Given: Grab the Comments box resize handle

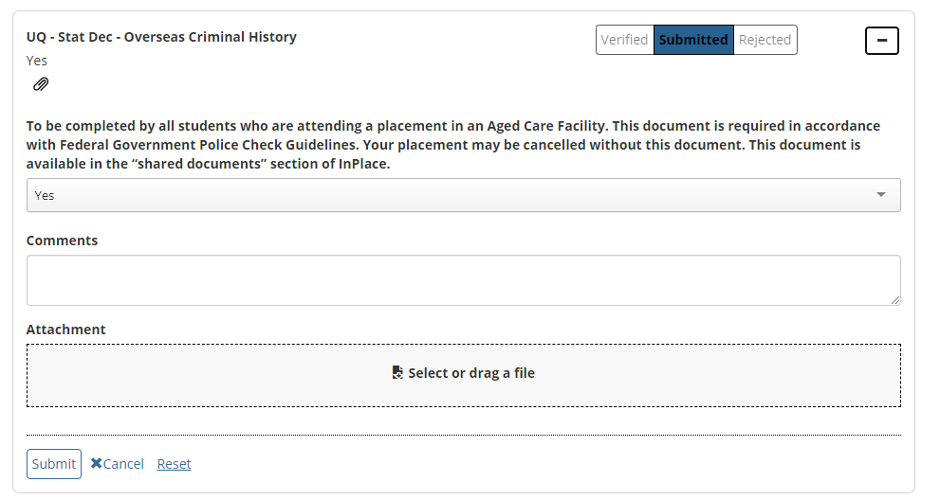Looking at the screenshot, I should [895, 300].
